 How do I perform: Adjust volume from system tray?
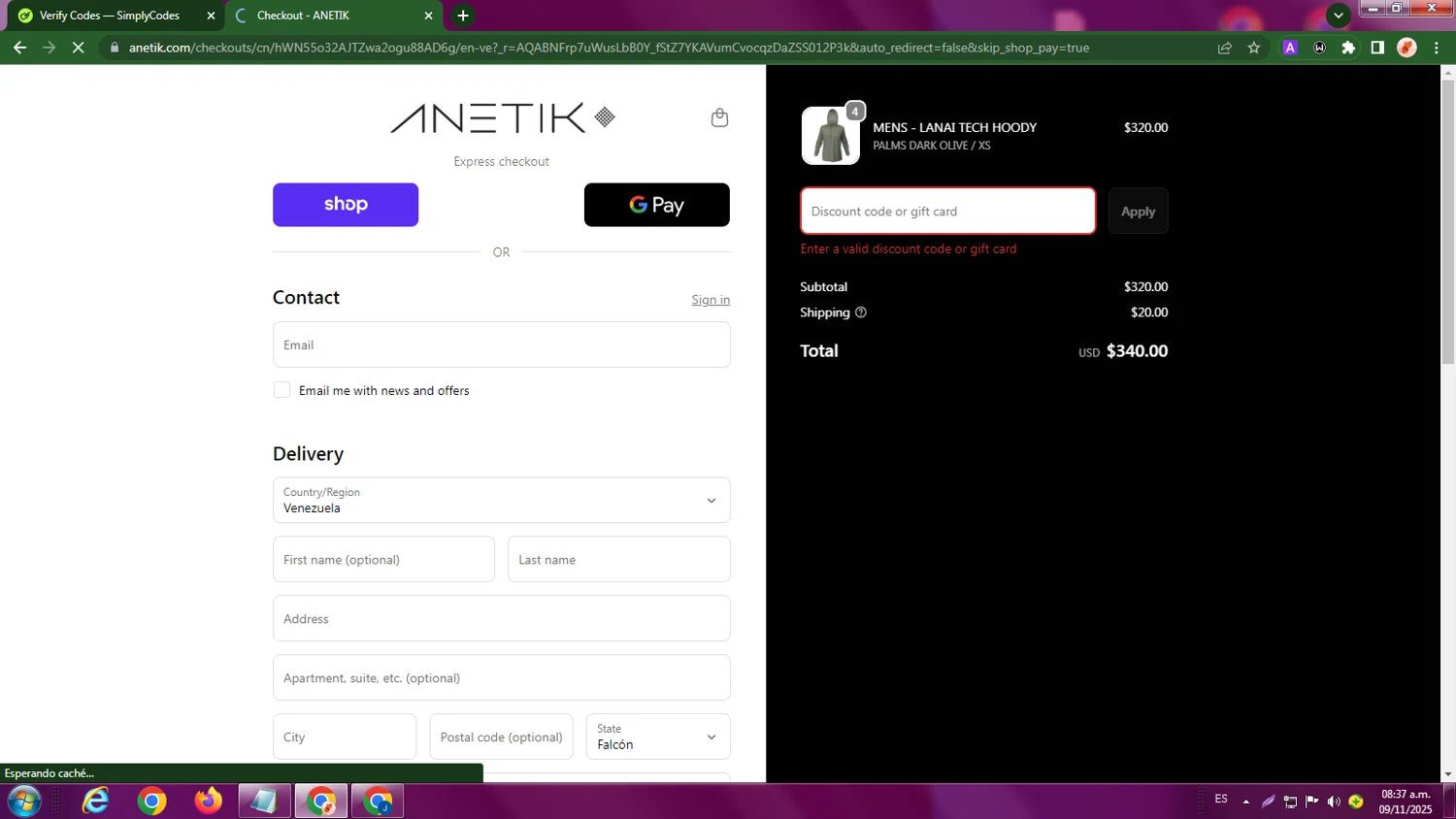1334,802
